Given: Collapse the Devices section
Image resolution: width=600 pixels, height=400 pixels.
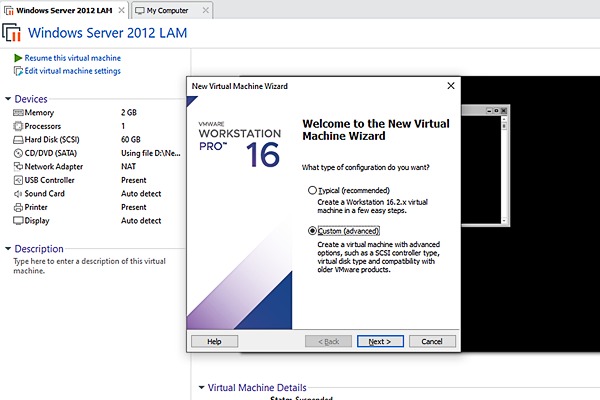Looking at the screenshot, I should (x=8, y=99).
